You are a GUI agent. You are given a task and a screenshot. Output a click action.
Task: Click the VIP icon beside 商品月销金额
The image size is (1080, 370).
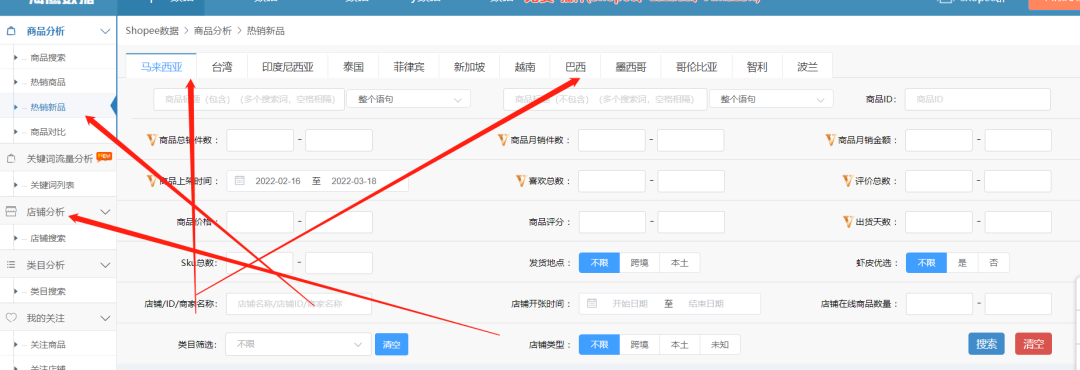(831, 140)
